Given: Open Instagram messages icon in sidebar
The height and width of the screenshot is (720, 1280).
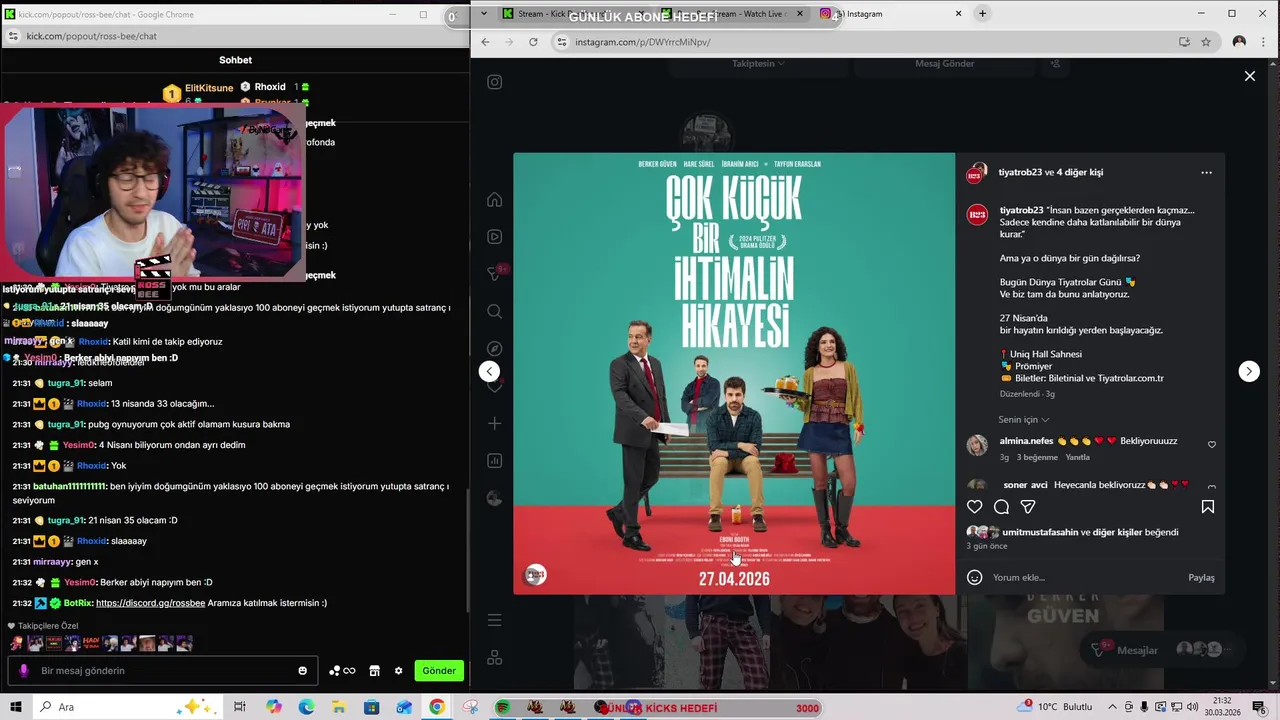Looking at the screenshot, I should (x=494, y=273).
